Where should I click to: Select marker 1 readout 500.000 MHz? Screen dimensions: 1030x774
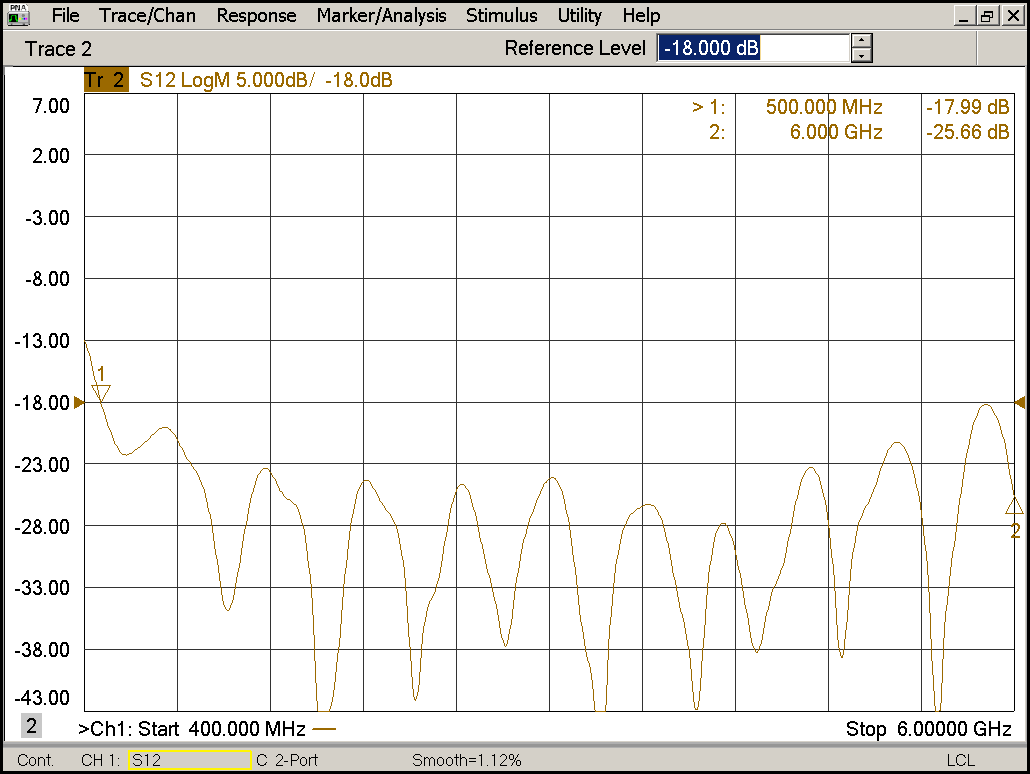[824, 107]
